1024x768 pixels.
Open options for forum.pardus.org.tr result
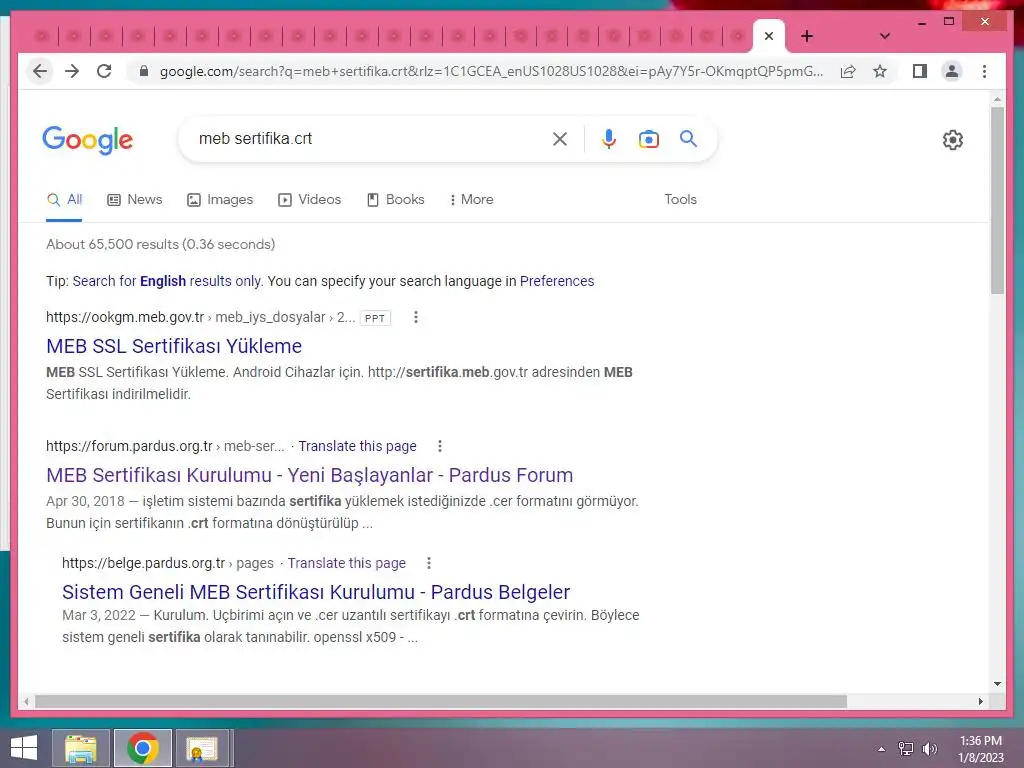click(440, 446)
